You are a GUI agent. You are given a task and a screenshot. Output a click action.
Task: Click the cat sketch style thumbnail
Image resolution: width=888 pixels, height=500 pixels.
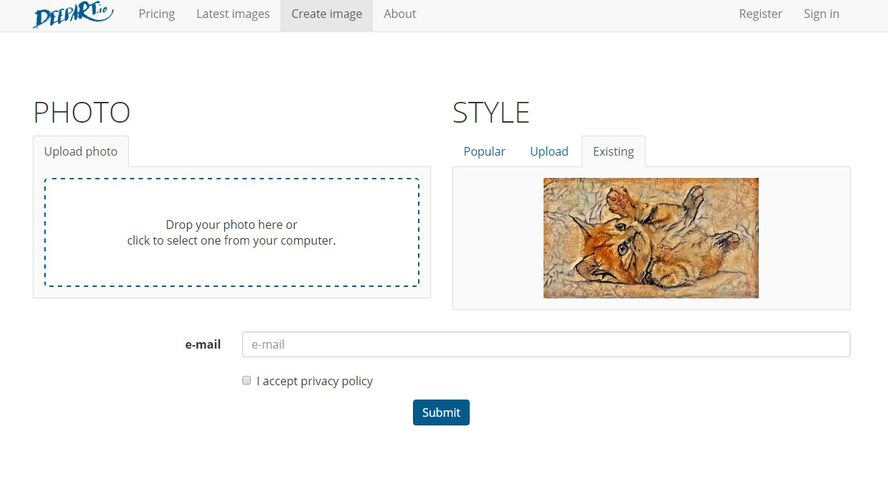650,238
